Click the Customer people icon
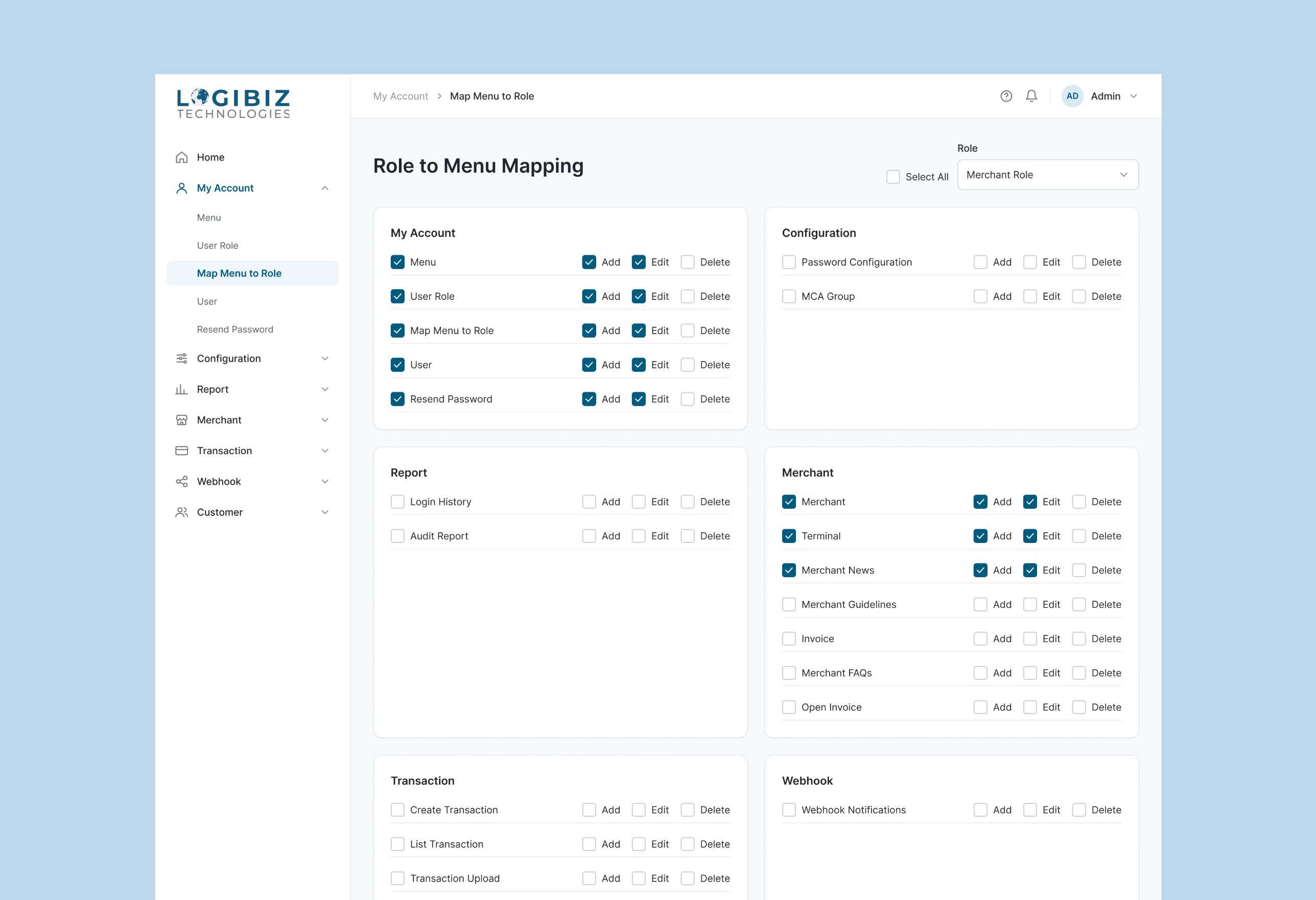The height and width of the screenshot is (900, 1316). pos(181,512)
